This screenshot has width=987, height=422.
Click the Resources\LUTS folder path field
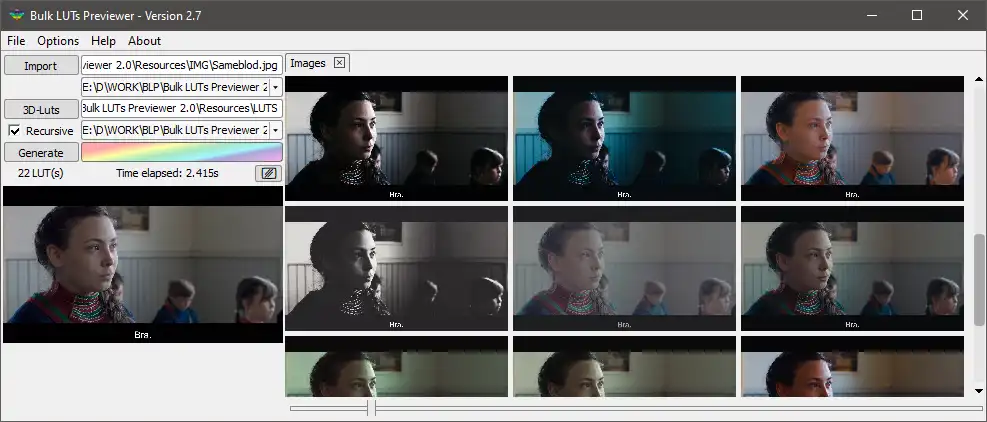(x=182, y=108)
